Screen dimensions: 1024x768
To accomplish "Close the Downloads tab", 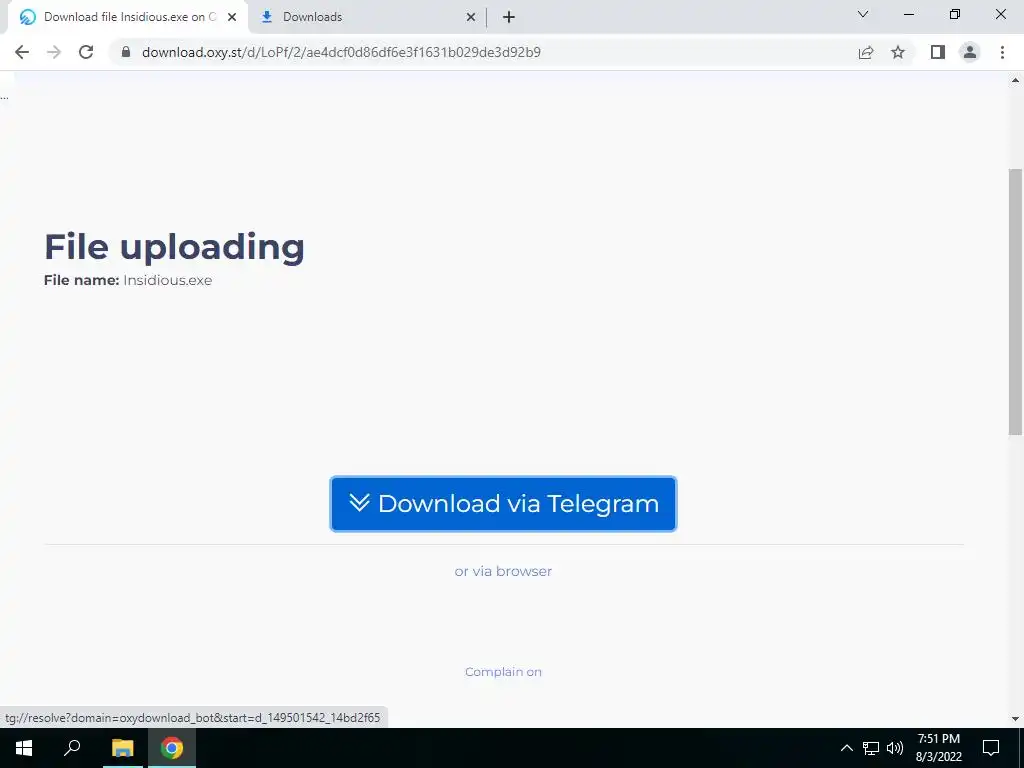I will [x=471, y=17].
